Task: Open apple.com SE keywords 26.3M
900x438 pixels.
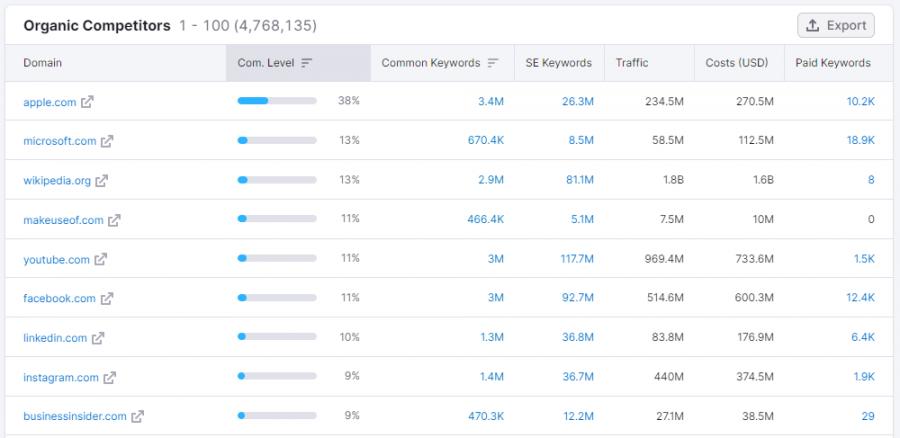Action: [578, 102]
